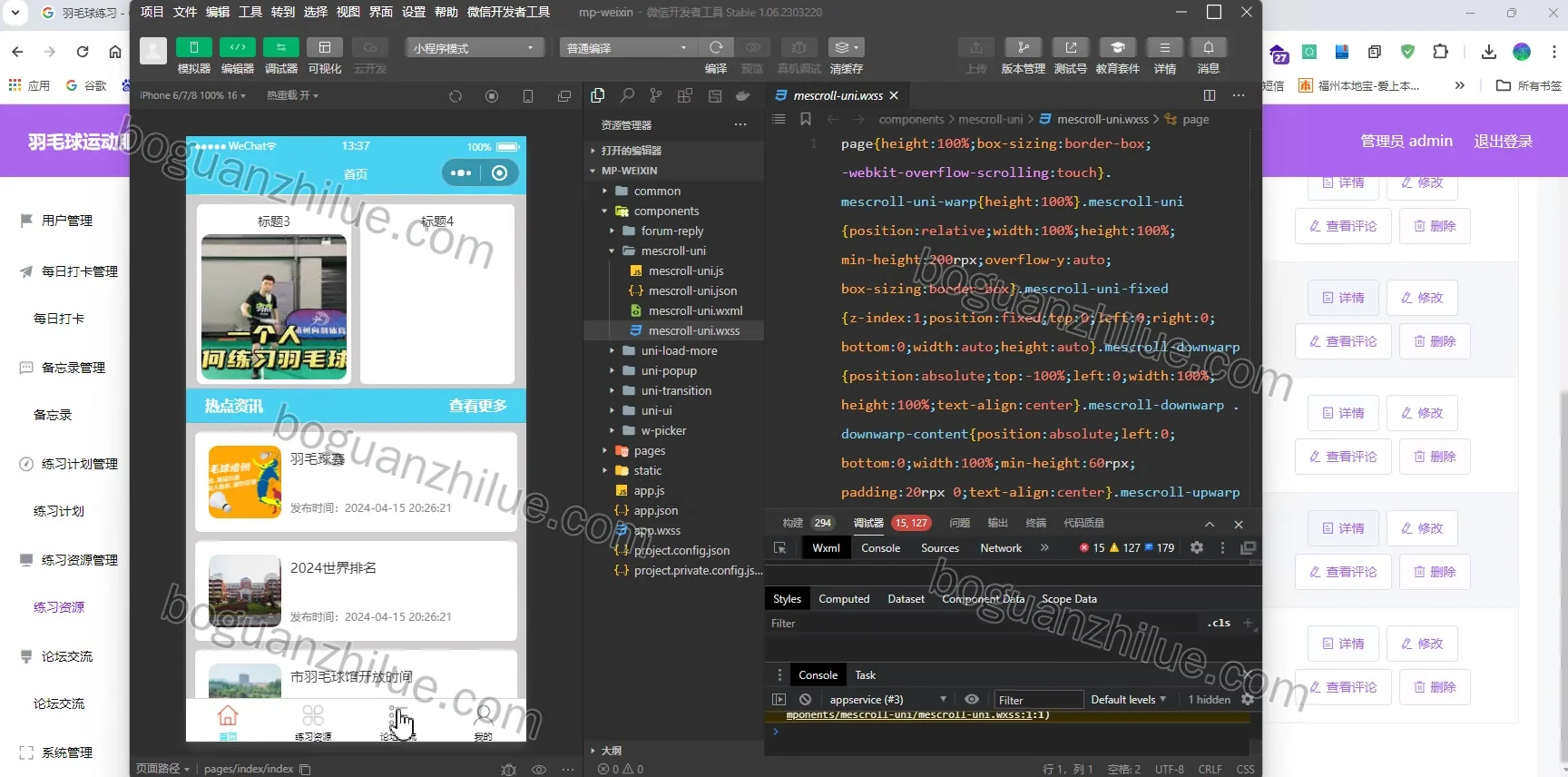Toggle the console live expression eye
Viewport: 1568px width, 777px height.
pyautogui.click(x=972, y=700)
